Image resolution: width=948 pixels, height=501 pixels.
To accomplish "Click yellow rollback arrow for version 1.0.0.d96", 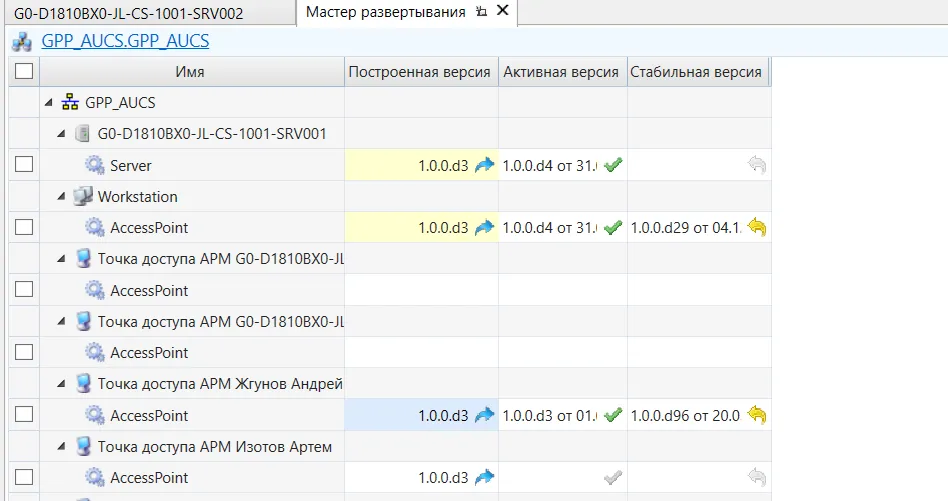I will [x=757, y=415].
